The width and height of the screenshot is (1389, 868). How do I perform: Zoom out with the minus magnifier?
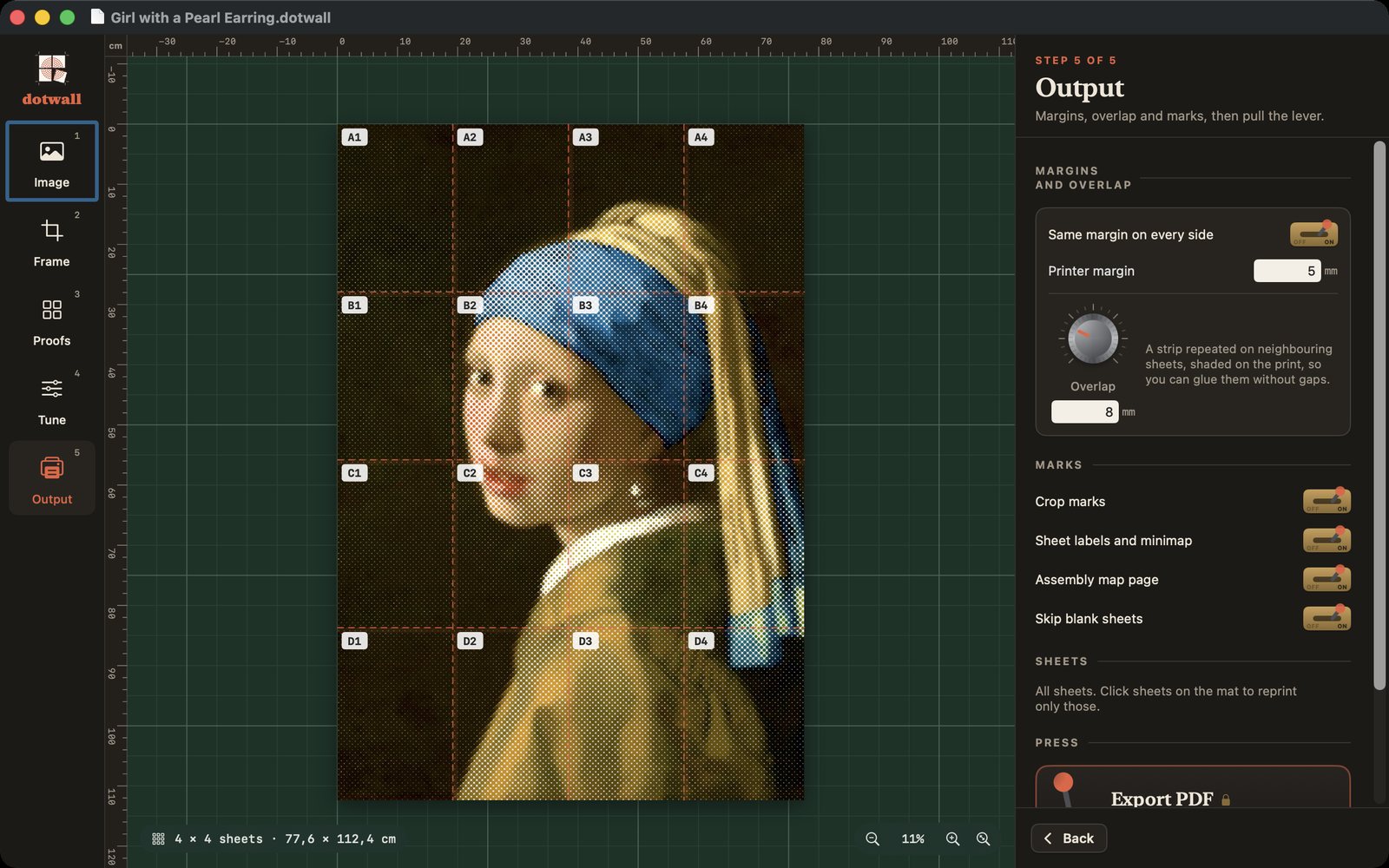click(x=872, y=838)
